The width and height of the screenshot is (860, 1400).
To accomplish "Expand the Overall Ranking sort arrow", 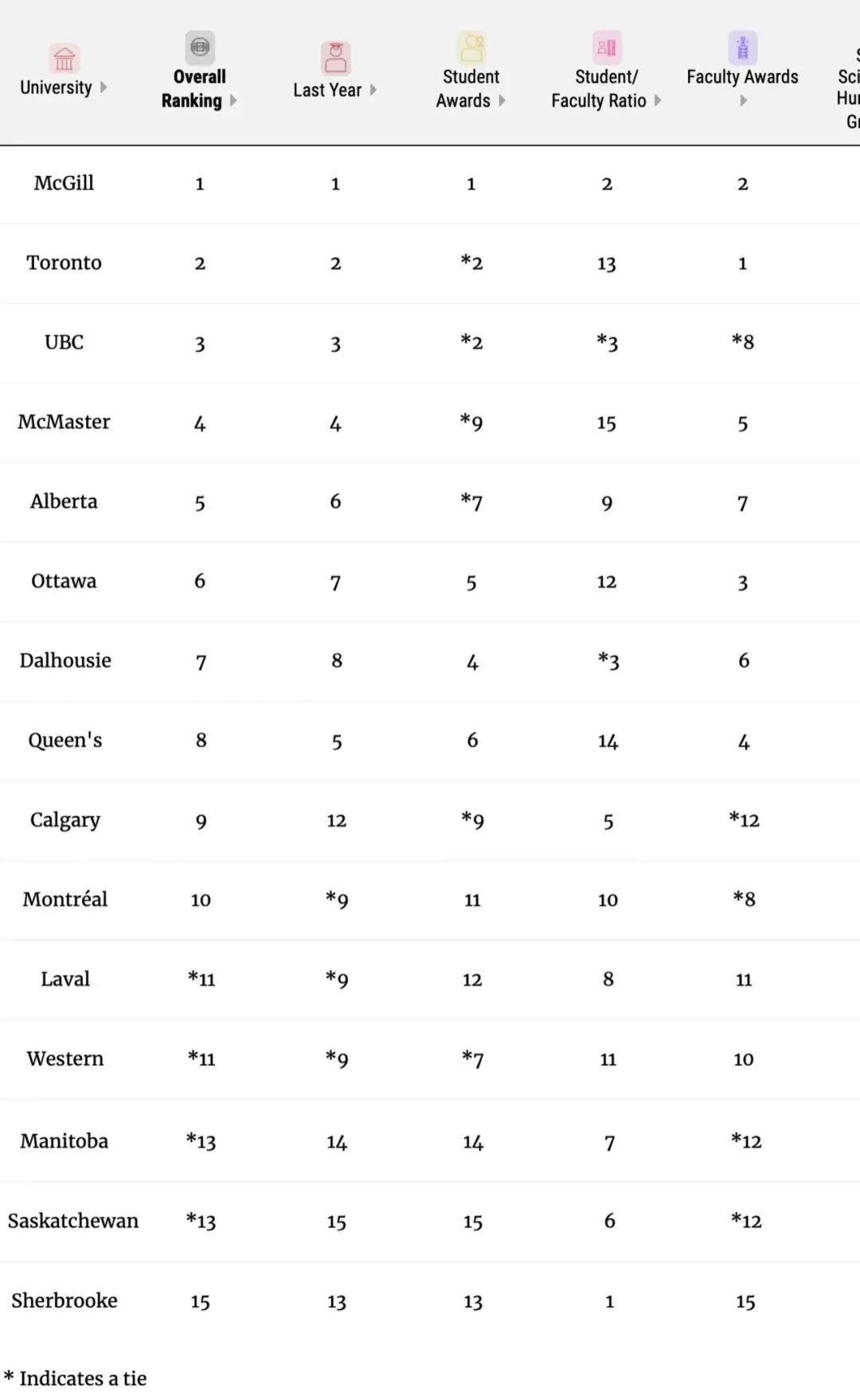I will (x=233, y=101).
